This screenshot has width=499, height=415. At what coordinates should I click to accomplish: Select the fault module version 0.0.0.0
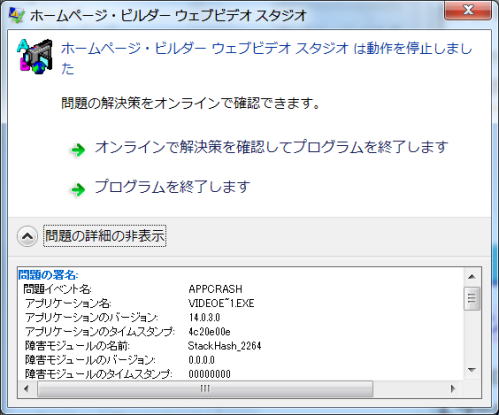(x=201, y=360)
